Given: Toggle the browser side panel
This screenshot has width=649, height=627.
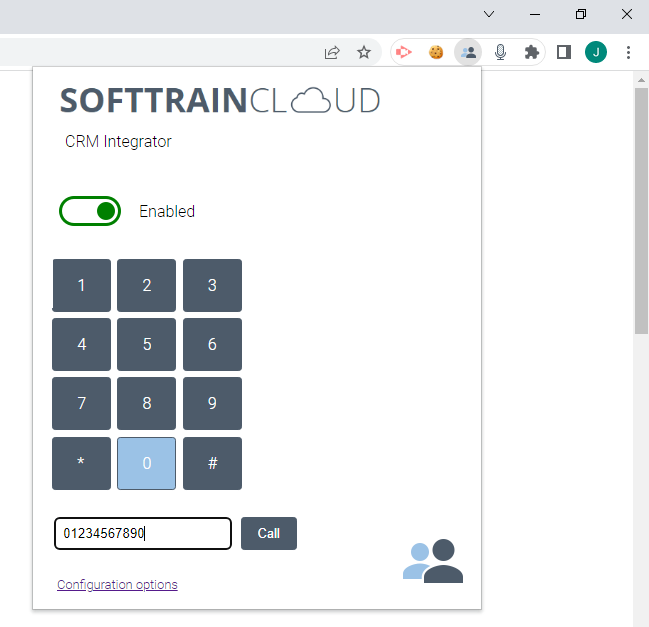Looking at the screenshot, I should (564, 53).
